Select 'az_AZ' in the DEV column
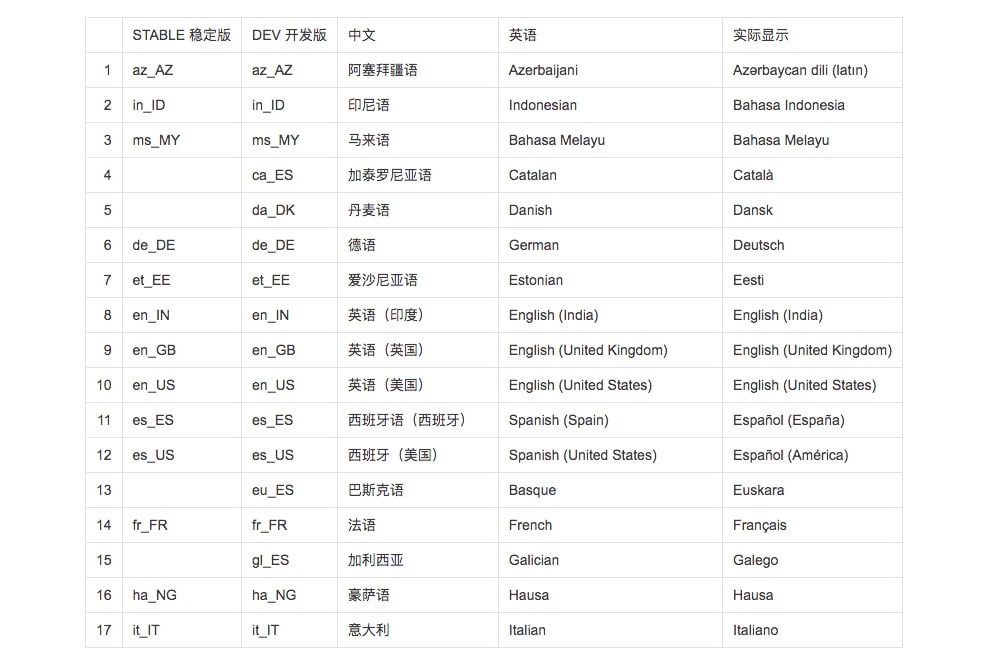The image size is (1000, 648). 290,70
